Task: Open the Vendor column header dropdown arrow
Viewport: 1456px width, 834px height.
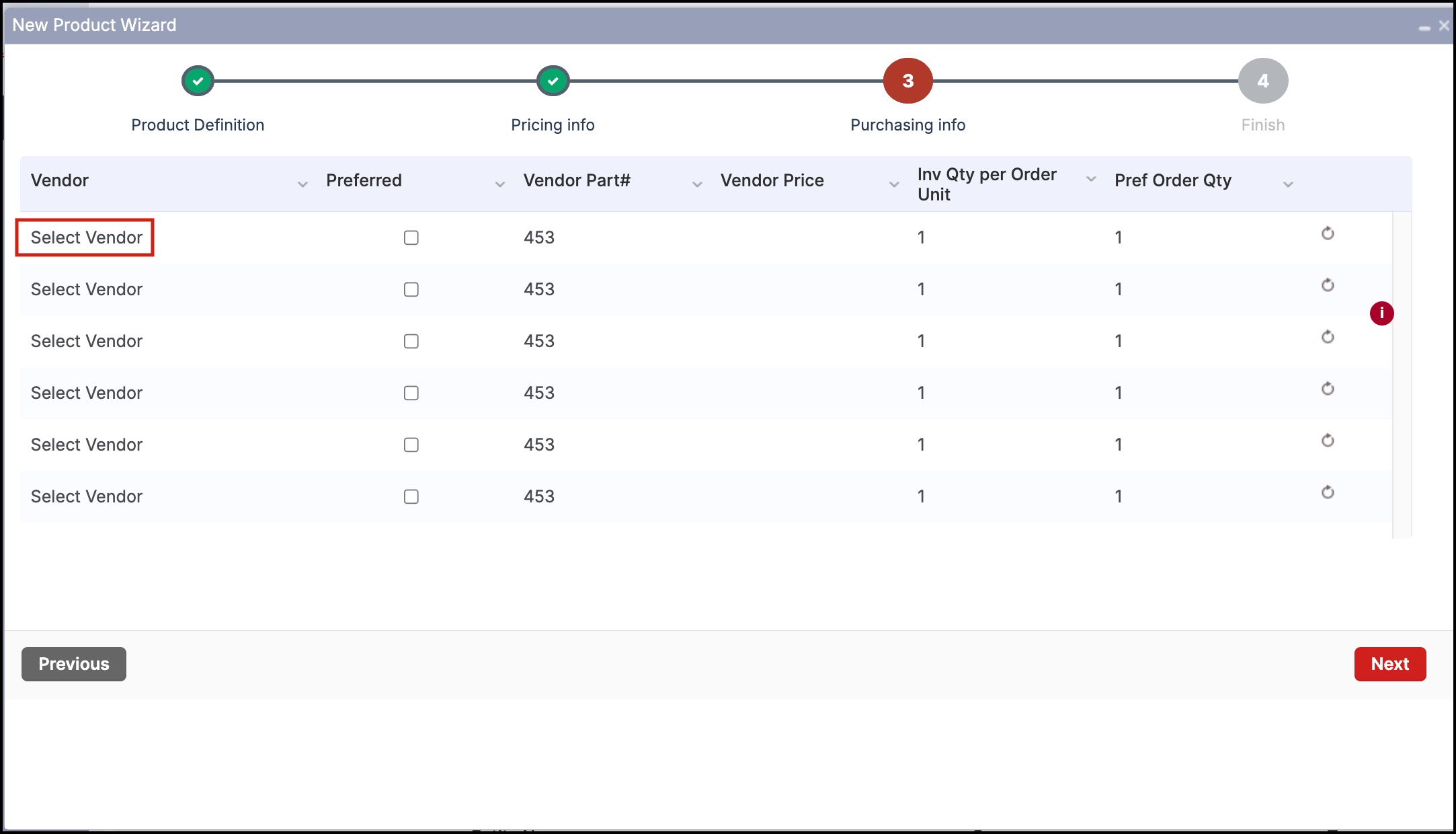Action: [302, 184]
